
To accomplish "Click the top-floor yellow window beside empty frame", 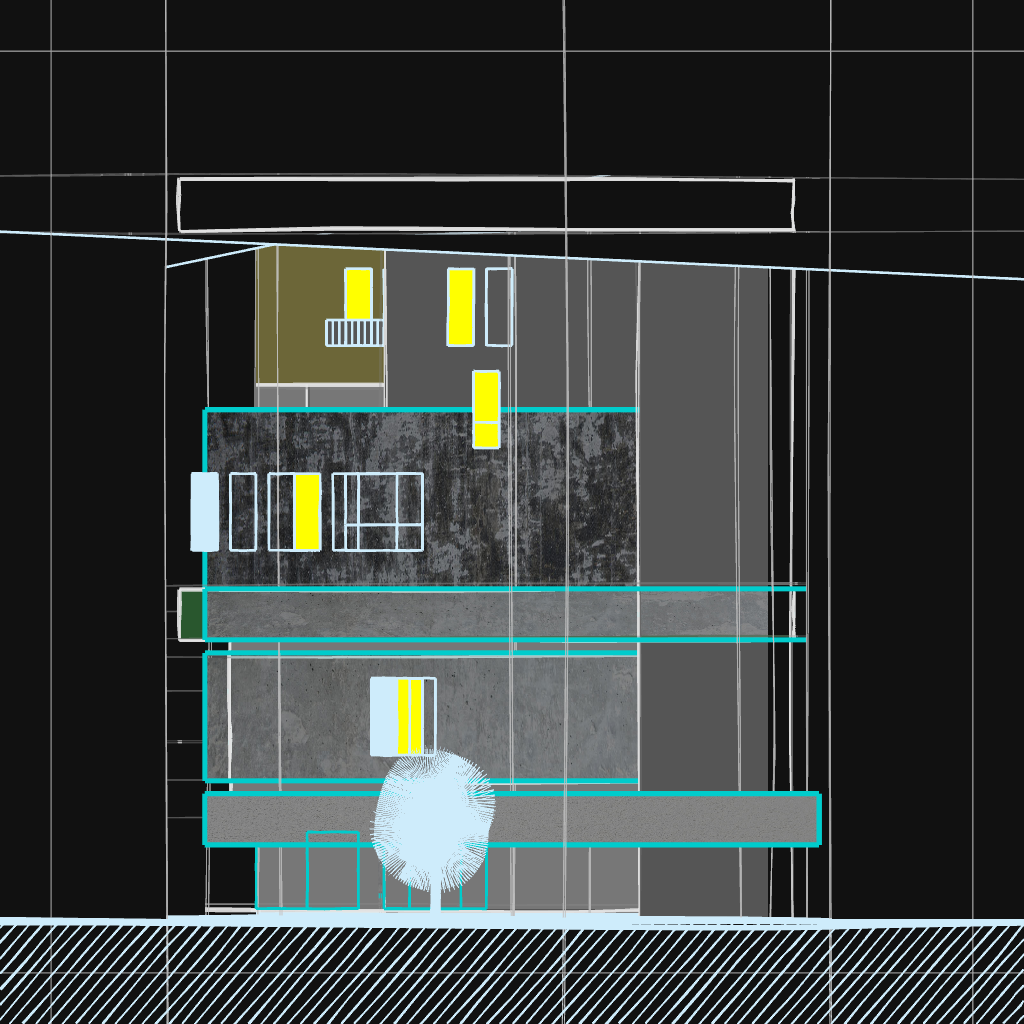I will click(460, 307).
